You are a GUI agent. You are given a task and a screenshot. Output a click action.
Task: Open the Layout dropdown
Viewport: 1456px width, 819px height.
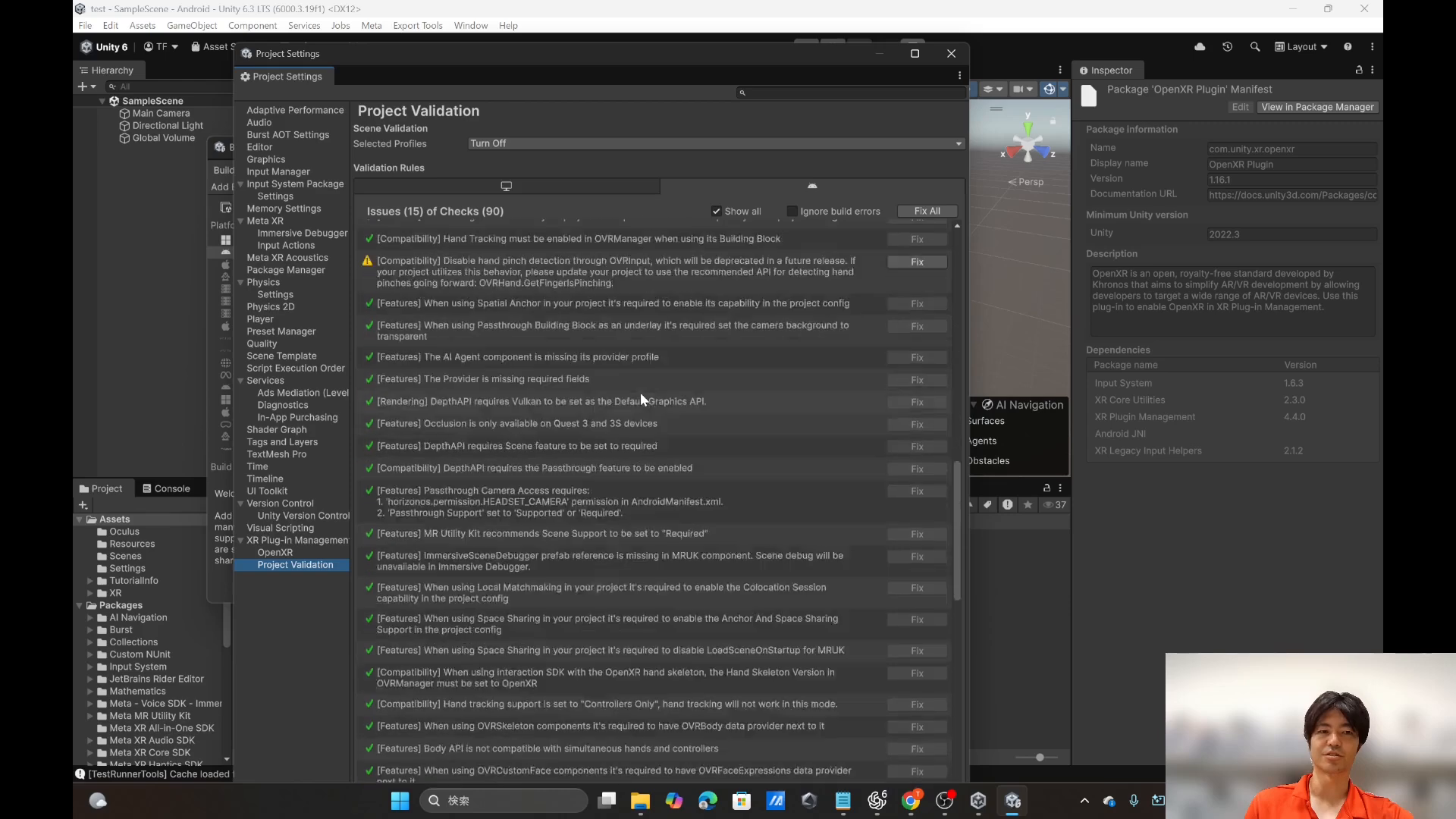point(1301,47)
